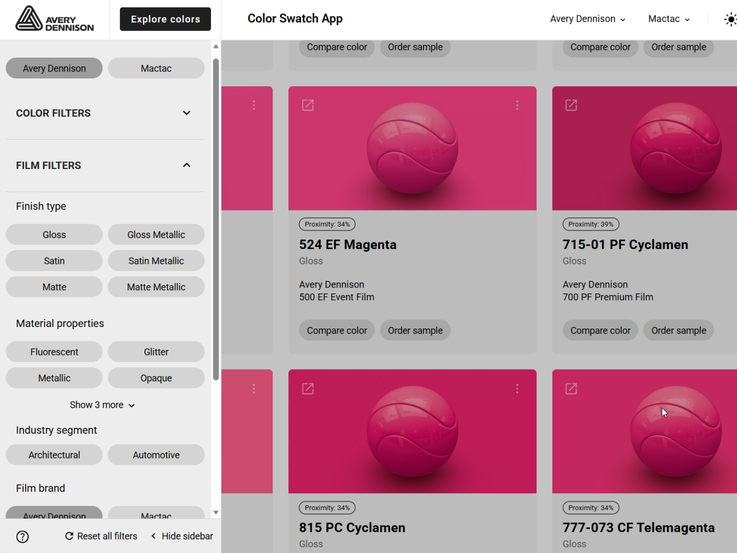Click the Avery Dennison logo
737x553 pixels.
click(x=55, y=19)
